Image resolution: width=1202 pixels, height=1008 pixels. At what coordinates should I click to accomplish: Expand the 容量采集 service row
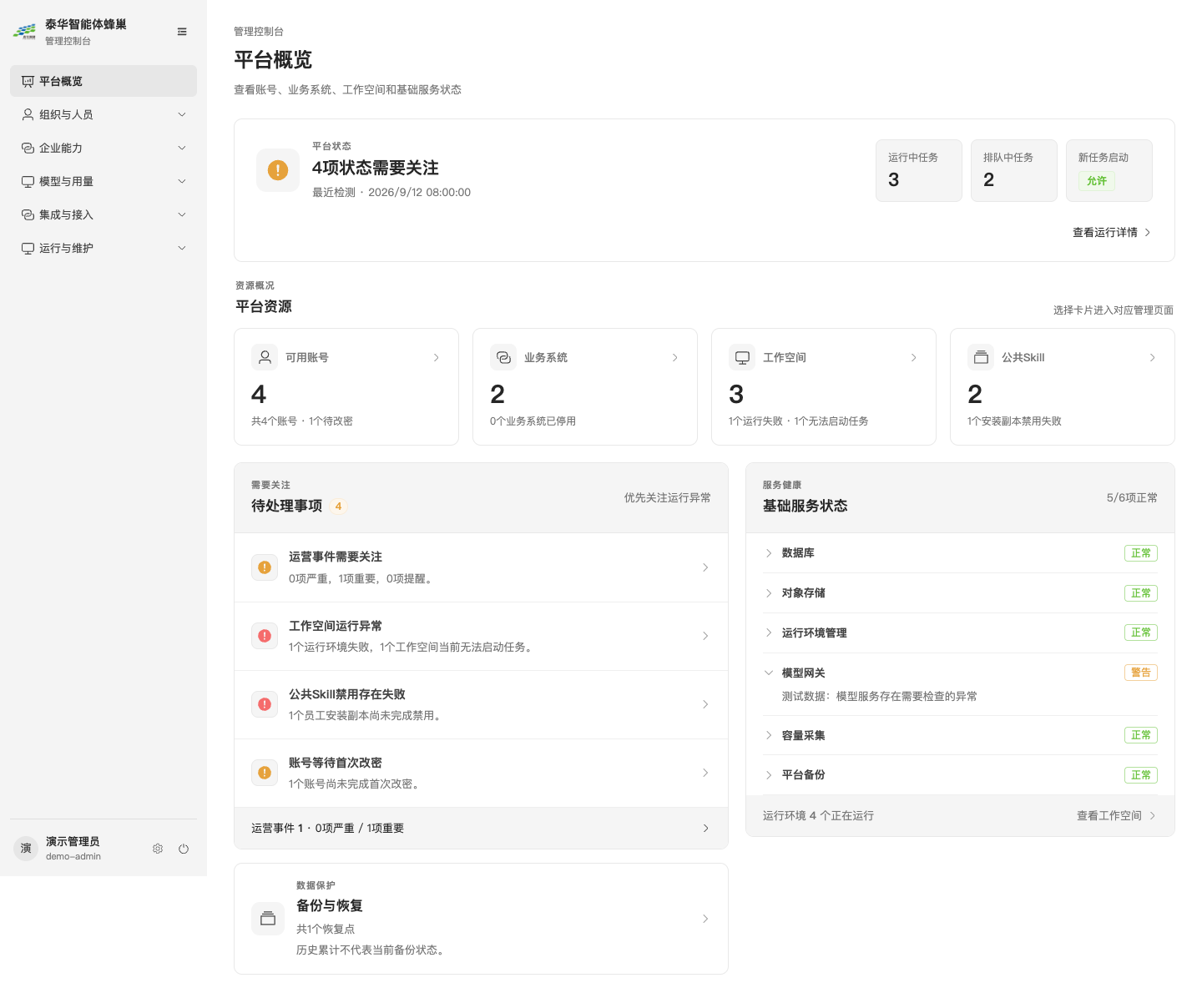tap(960, 735)
